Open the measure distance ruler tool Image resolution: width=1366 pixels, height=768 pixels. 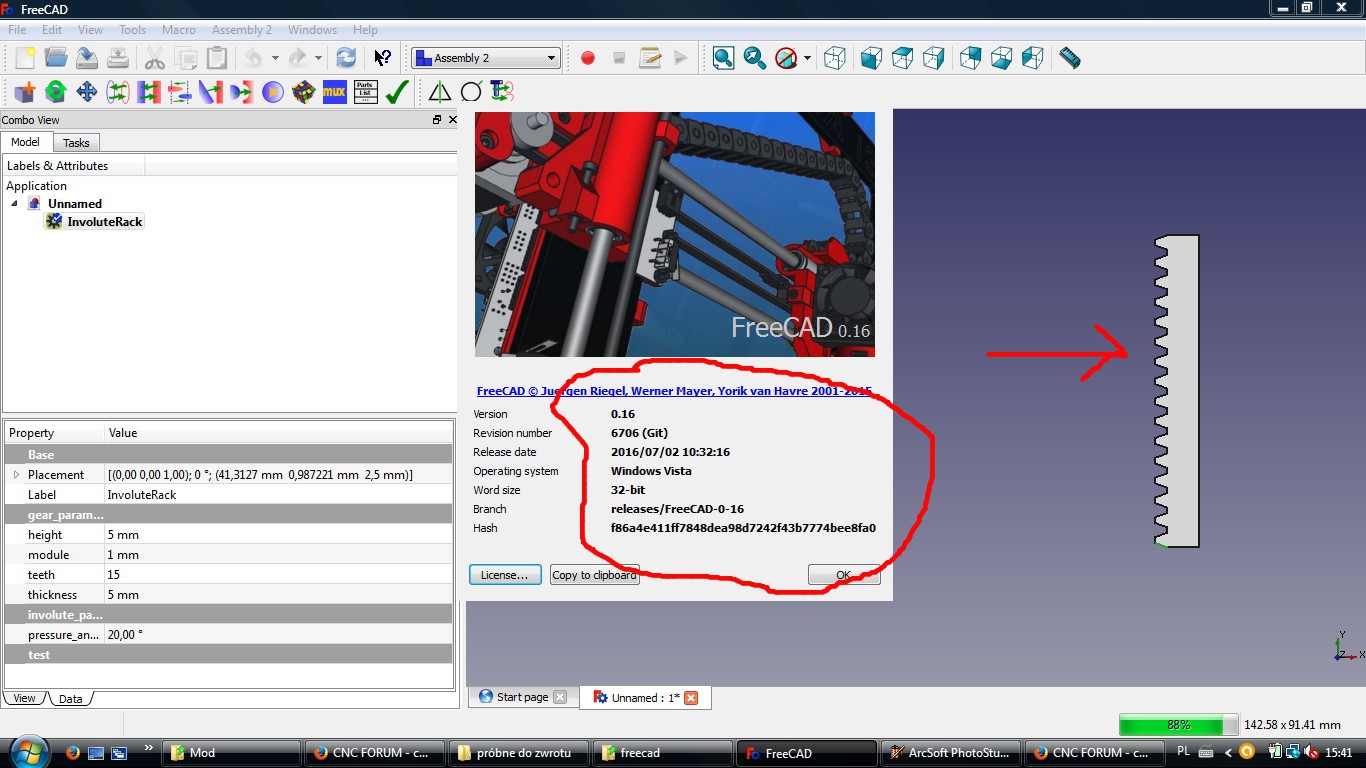1070,58
